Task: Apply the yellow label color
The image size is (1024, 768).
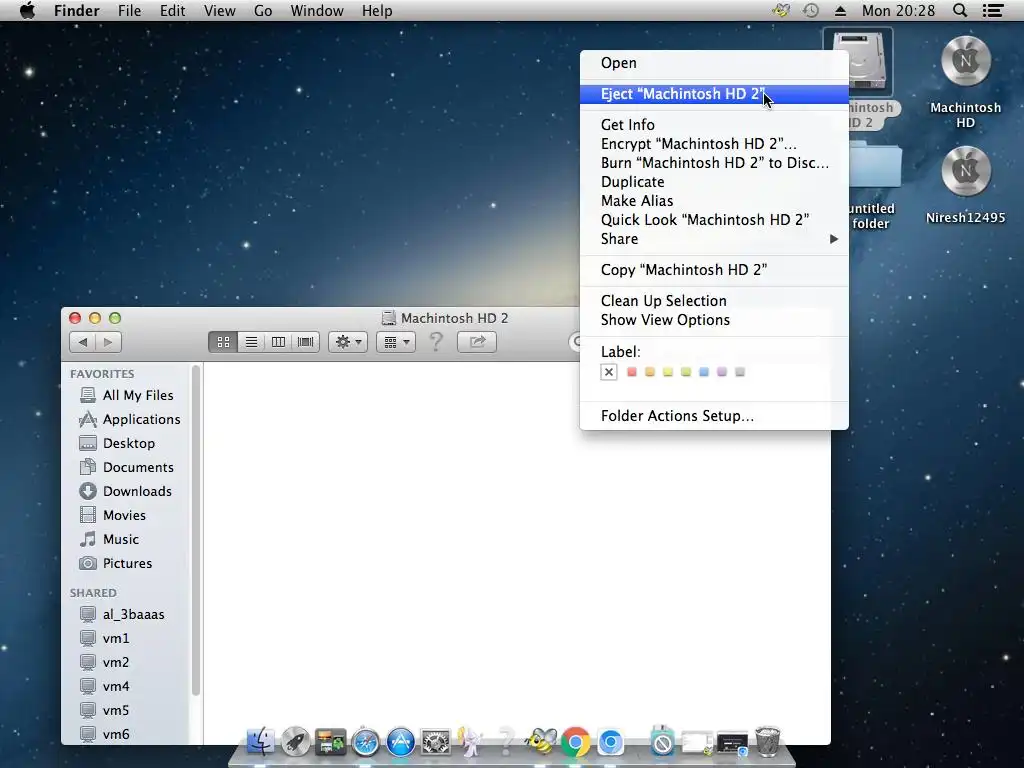Action: (x=667, y=372)
